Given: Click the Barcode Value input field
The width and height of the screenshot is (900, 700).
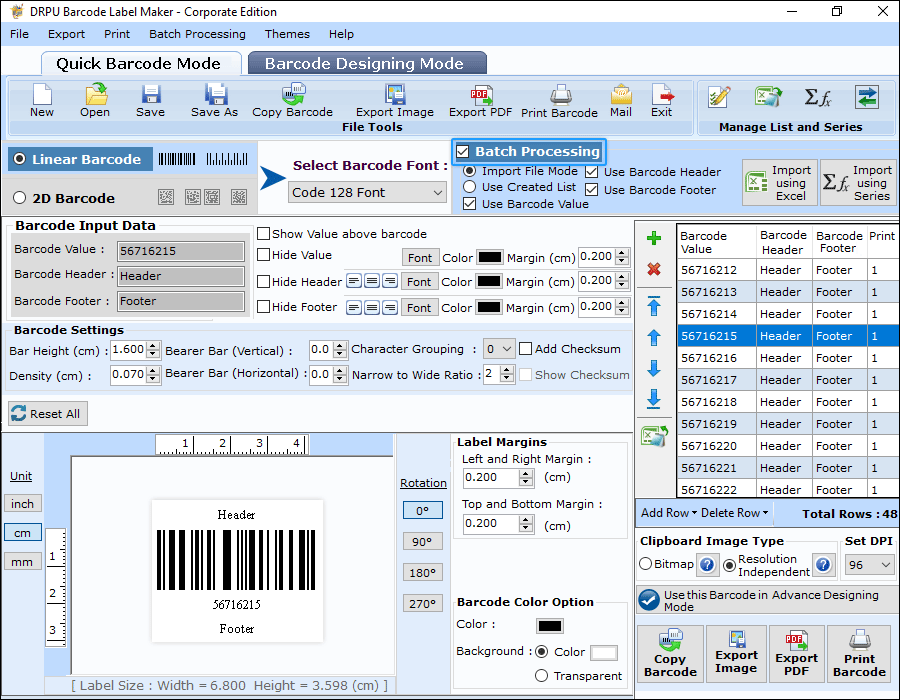Looking at the screenshot, I should point(181,251).
